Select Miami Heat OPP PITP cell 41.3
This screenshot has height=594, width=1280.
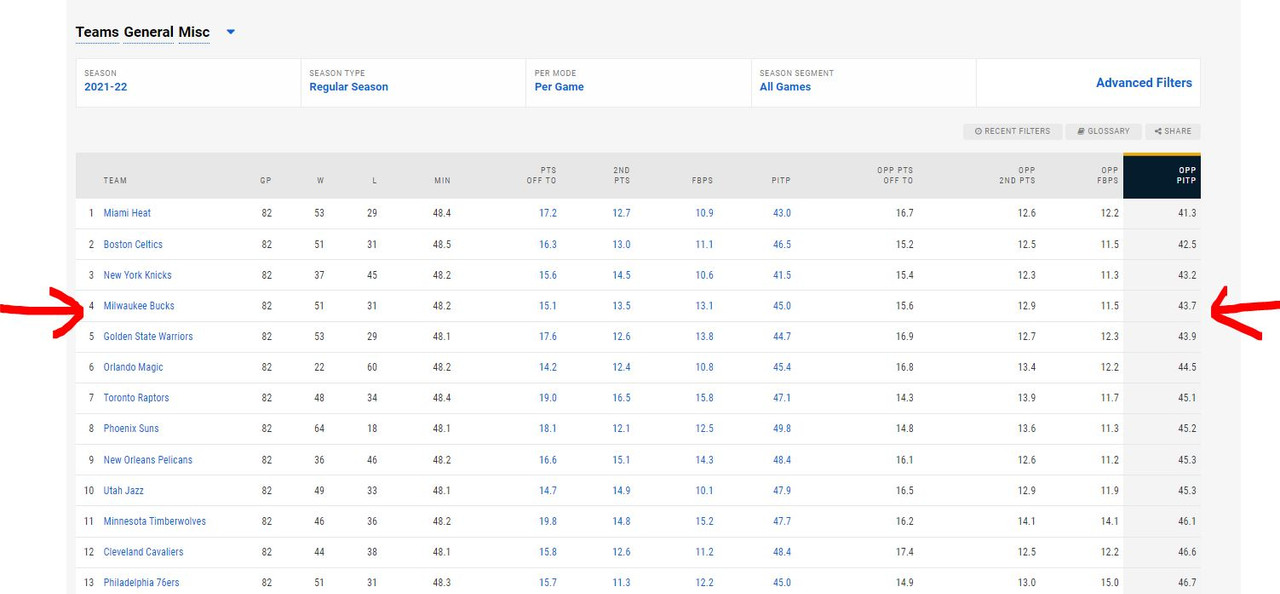tap(1187, 213)
